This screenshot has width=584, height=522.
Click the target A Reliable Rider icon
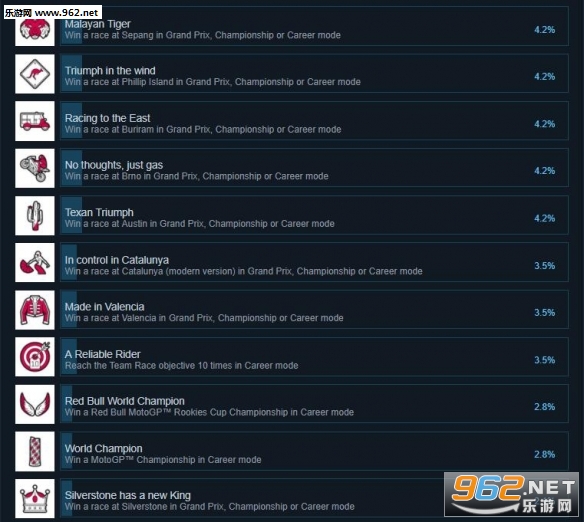(x=35, y=357)
